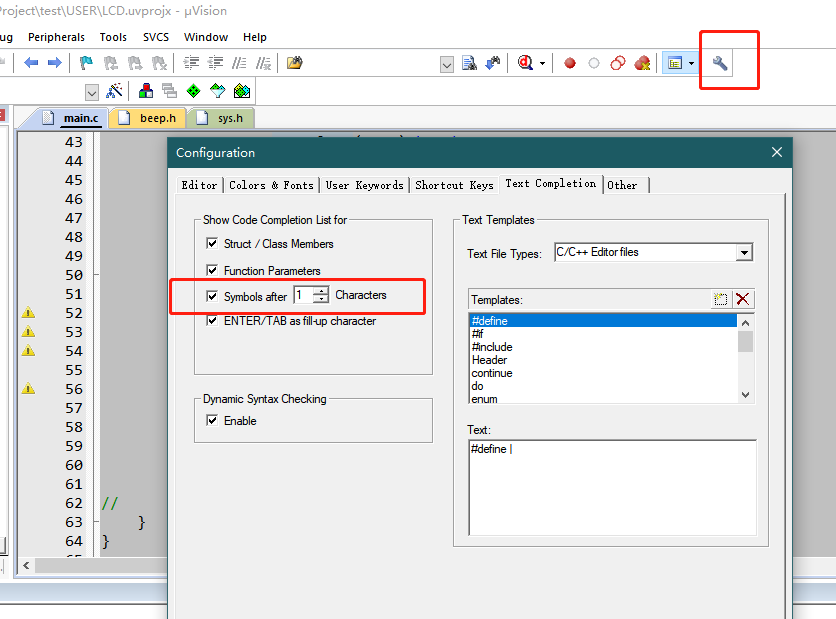The width and height of the screenshot is (836, 619).
Task: Toggle Function Parameters checkbox
Action: 212,270
